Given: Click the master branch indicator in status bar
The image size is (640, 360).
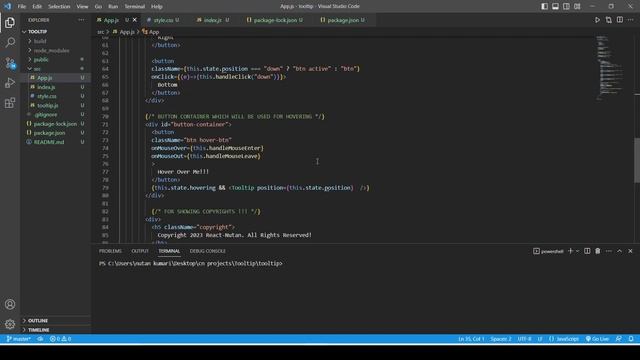Looking at the screenshot, I should click(x=19, y=339).
